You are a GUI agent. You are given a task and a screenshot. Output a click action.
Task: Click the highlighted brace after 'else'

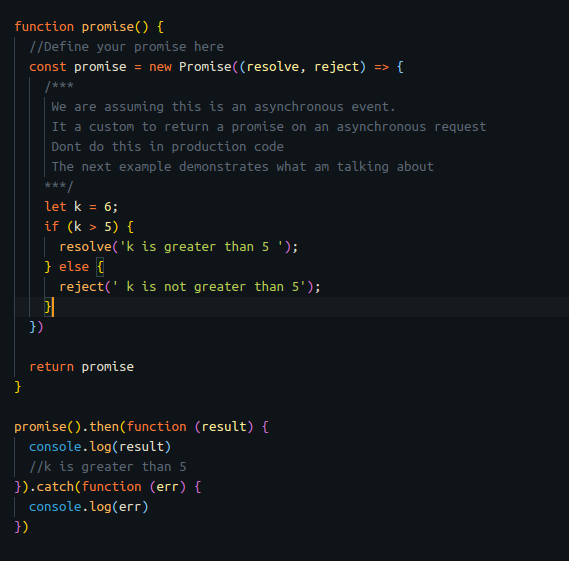(x=100, y=267)
